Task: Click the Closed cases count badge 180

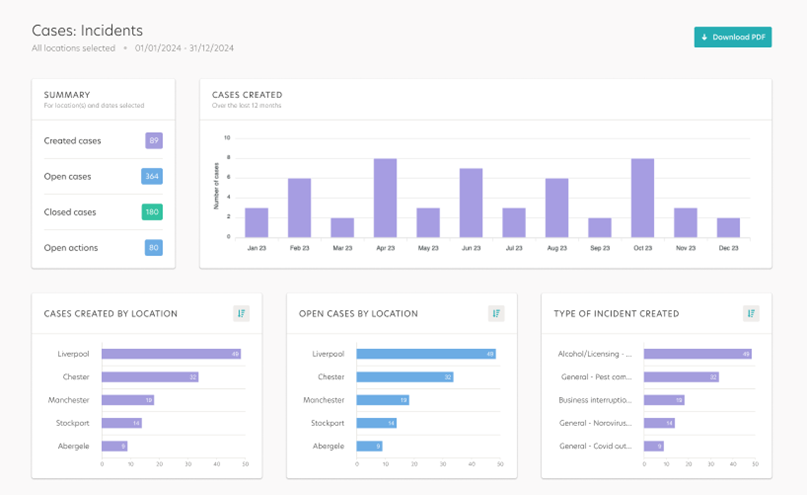Action: coord(152,212)
